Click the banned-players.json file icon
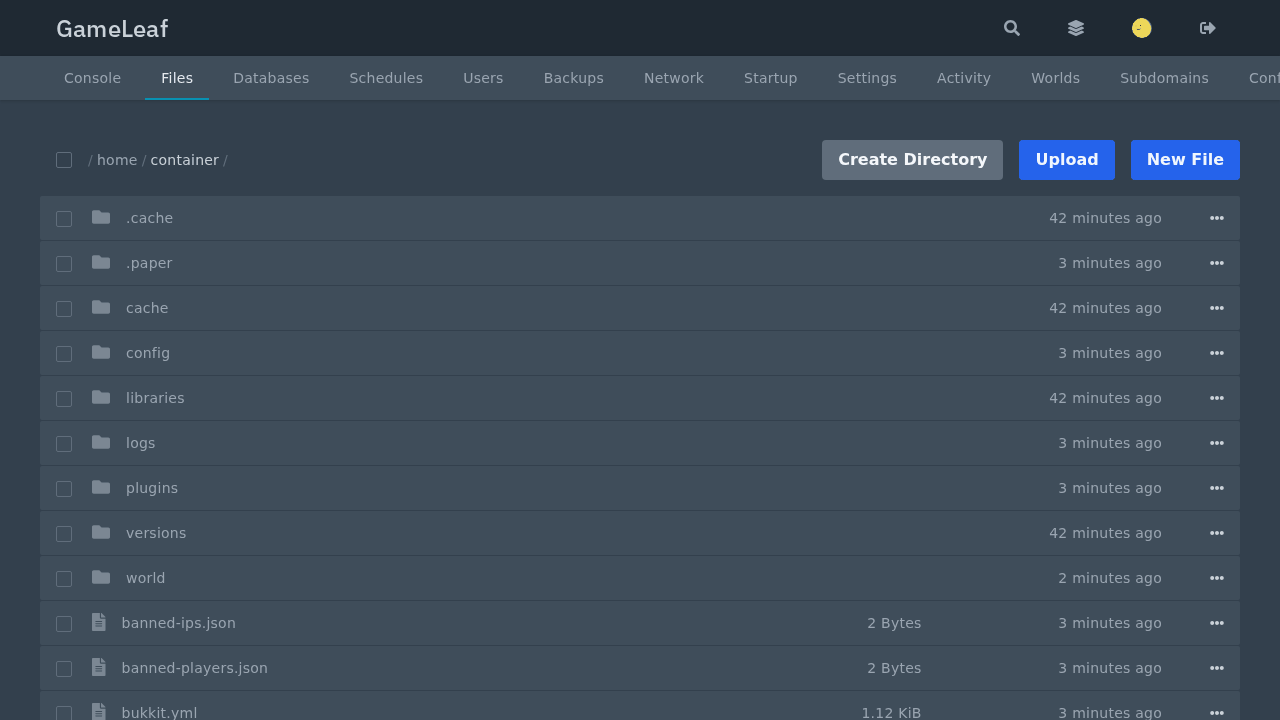This screenshot has height=720, width=1280. (x=99, y=667)
